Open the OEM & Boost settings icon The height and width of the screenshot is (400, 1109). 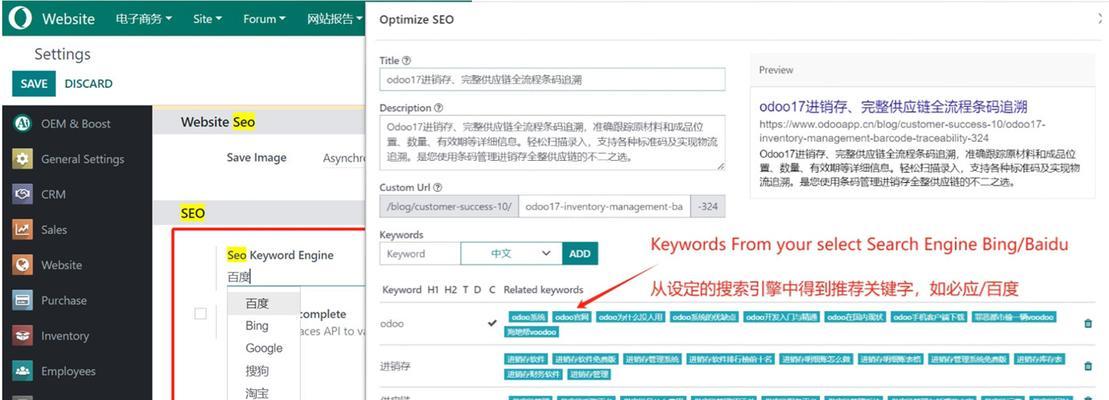pyautogui.click(x=23, y=124)
